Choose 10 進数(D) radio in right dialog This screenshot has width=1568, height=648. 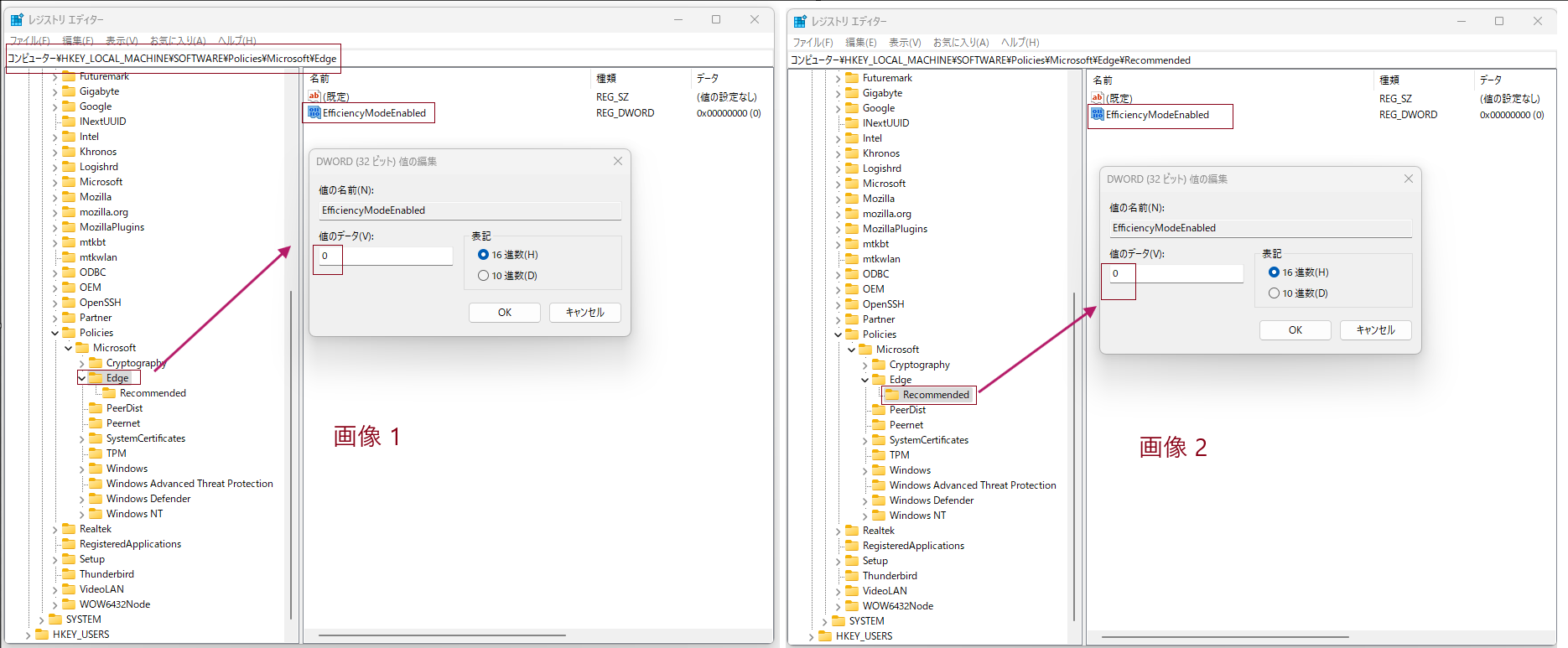tap(1274, 293)
